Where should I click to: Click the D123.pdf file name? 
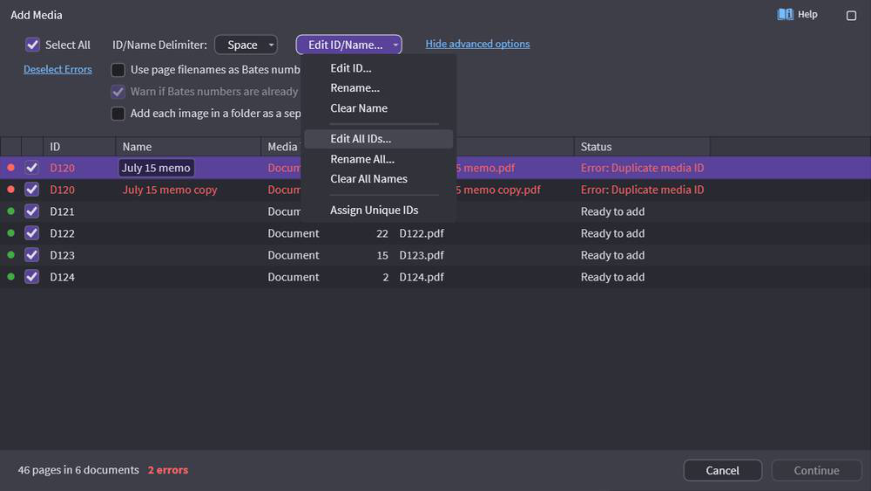(422, 255)
